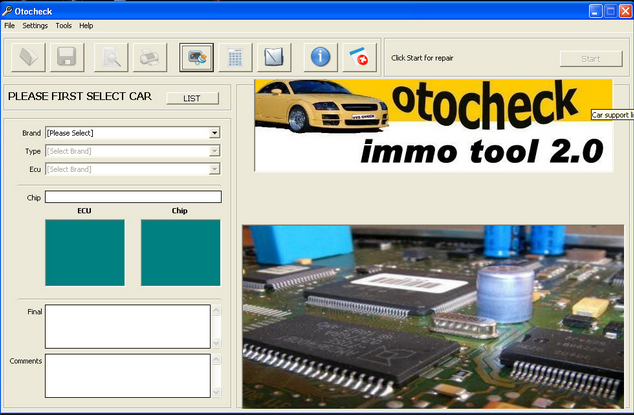Click the open file toolbar icon
Image resolution: width=634 pixels, height=415 pixels.
tap(28, 57)
